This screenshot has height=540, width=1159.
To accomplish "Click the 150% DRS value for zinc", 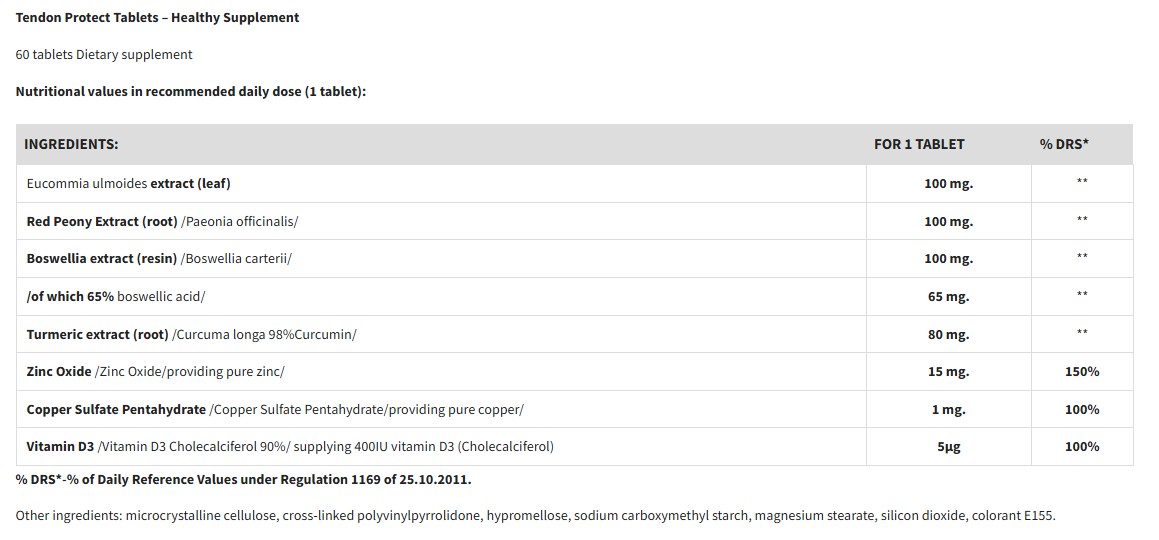I will (x=1082, y=371).
